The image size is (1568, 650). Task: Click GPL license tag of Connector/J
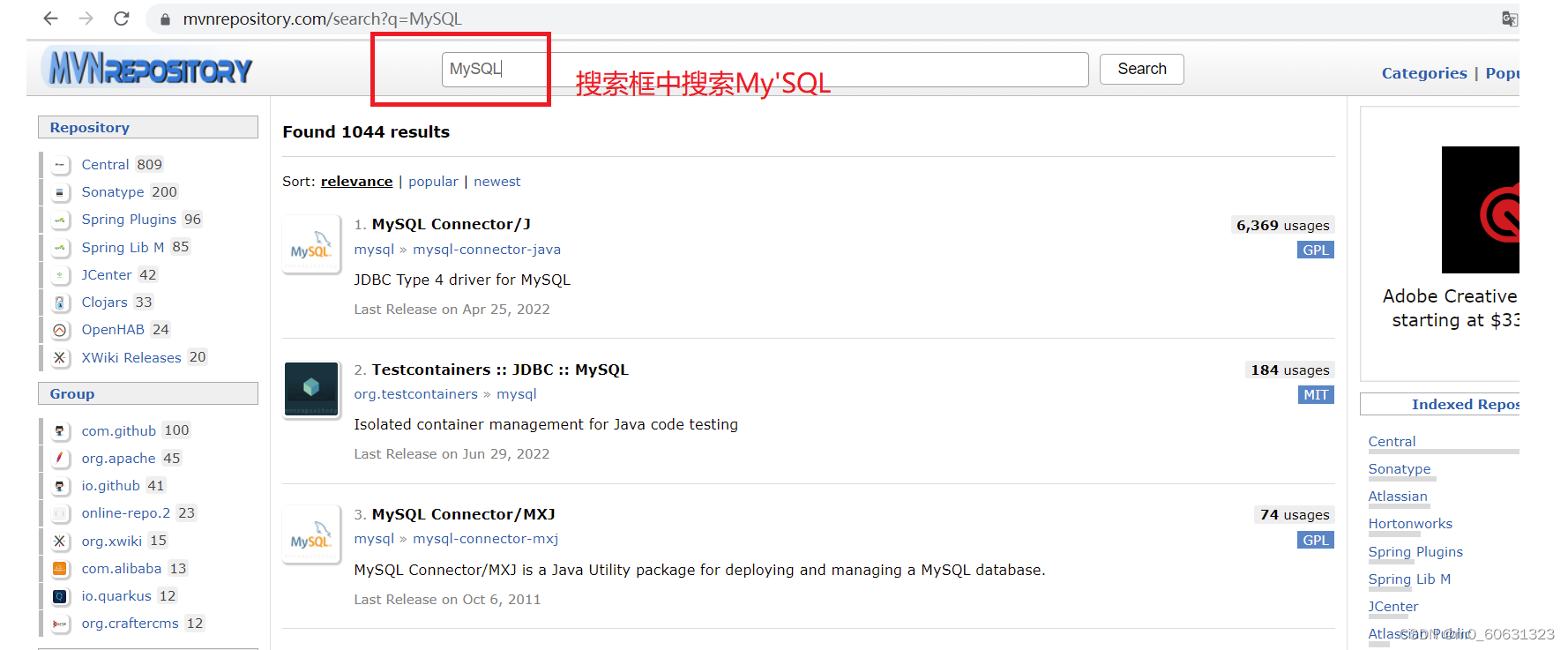1316,250
